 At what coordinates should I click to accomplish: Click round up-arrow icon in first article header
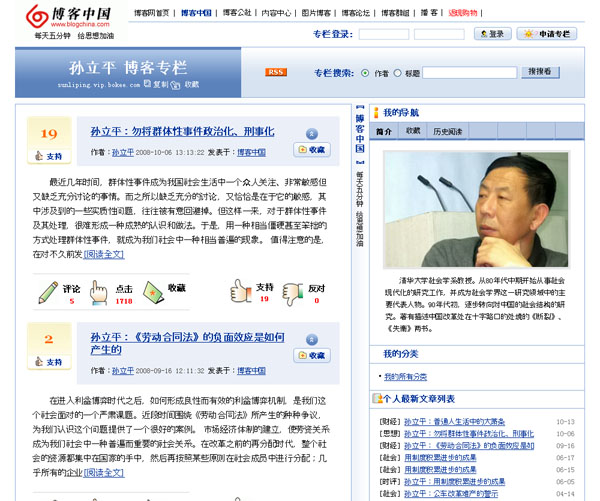312,134
